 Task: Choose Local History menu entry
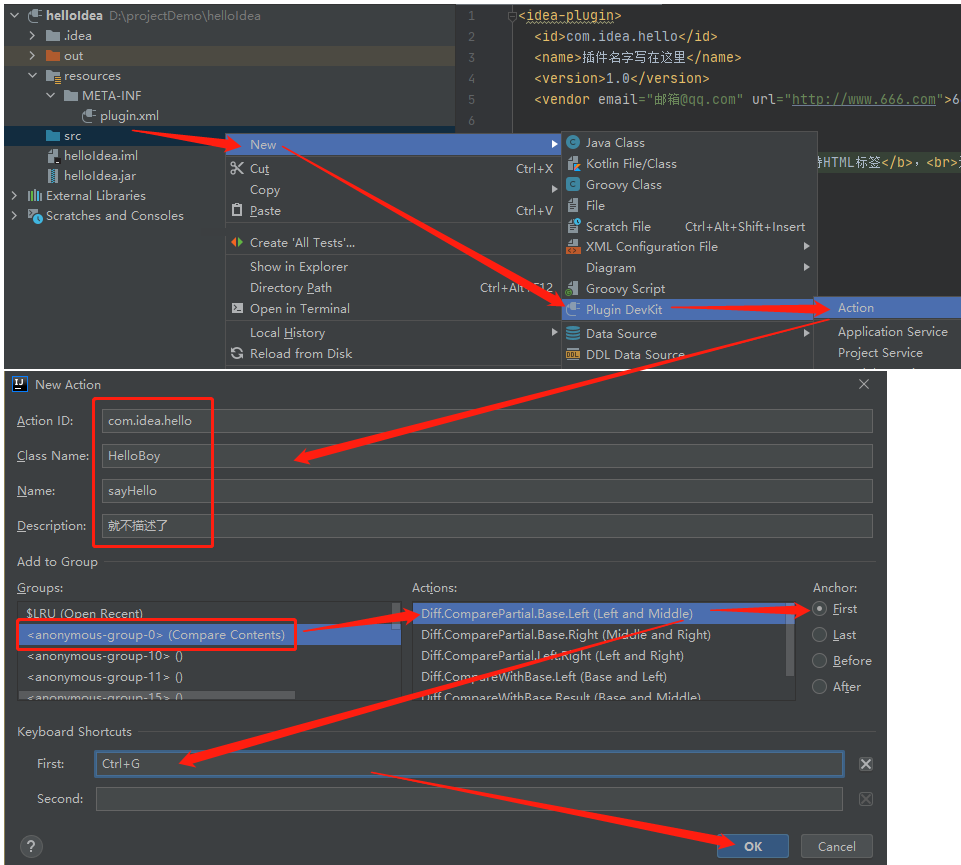[x=393, y=332]
